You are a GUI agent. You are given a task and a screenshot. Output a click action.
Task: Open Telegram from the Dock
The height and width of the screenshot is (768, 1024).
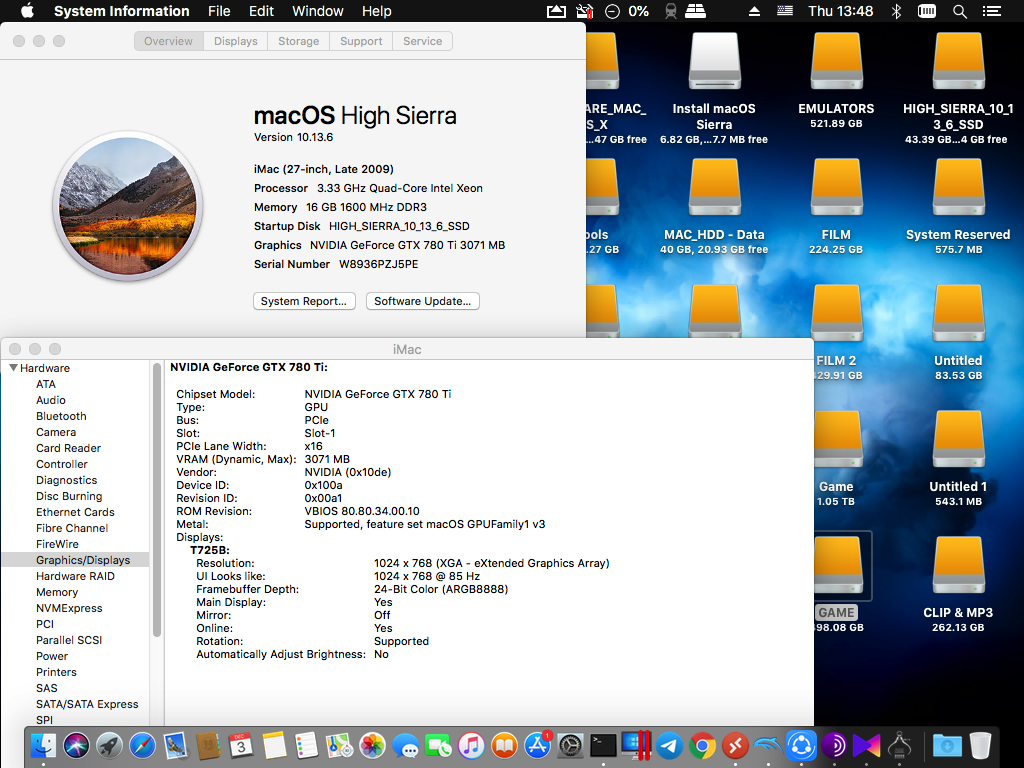coord(669,745)
